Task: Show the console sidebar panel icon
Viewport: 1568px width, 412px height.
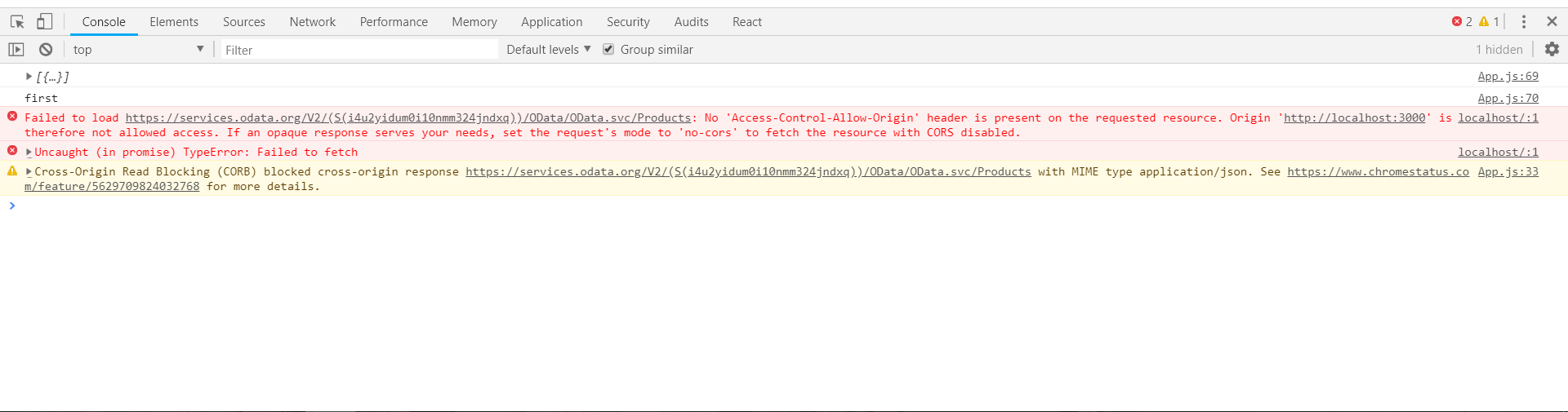Action: point(16,50)
